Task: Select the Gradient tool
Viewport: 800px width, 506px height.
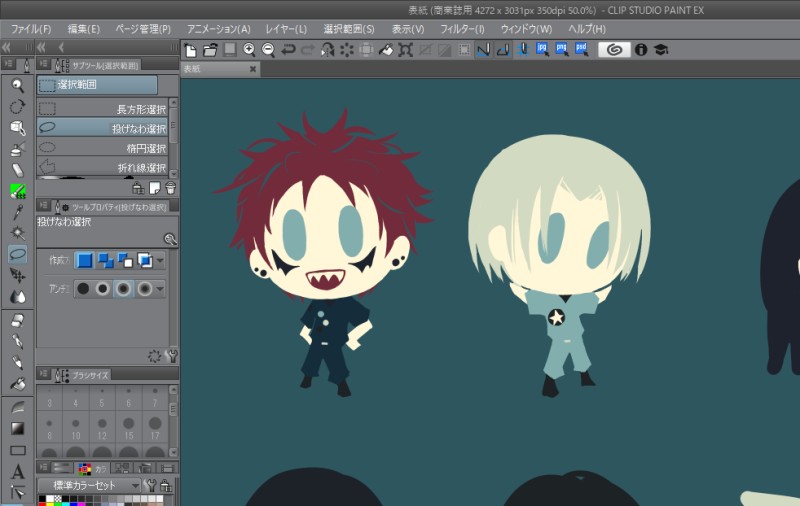Action: click(17, 428)
